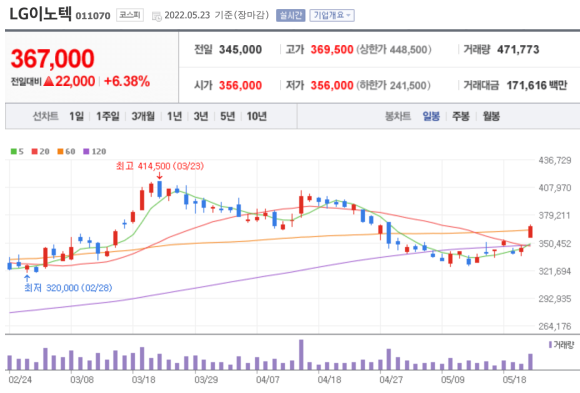Click the stock code 011070
The image size is (580, 393).
click(93, 16)
